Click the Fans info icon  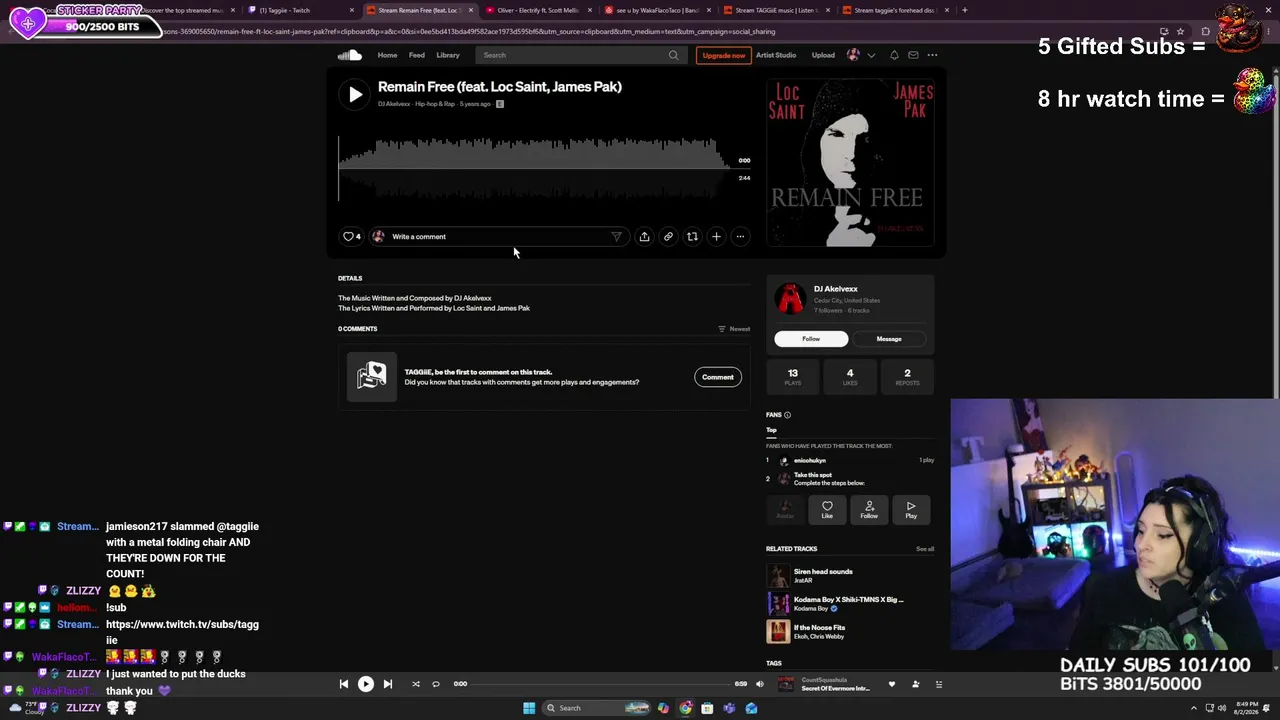(787, 415)
